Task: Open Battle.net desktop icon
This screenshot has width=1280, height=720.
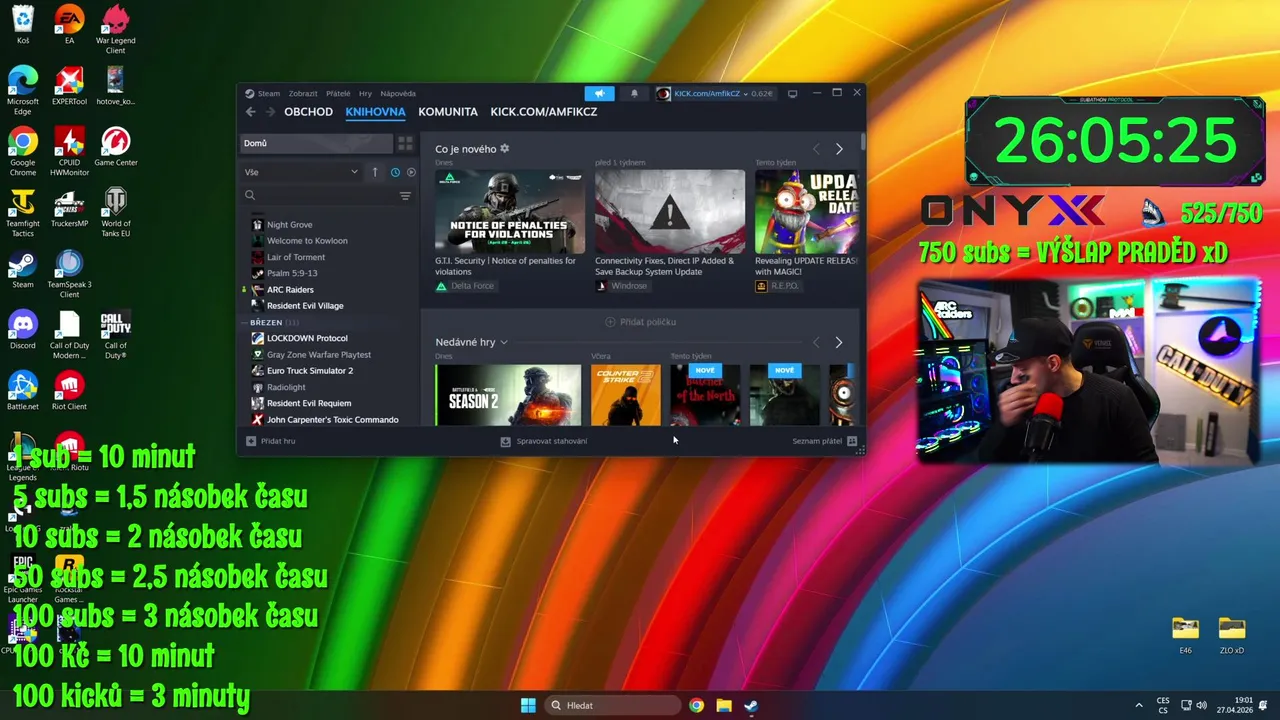Action: [22, 391]
